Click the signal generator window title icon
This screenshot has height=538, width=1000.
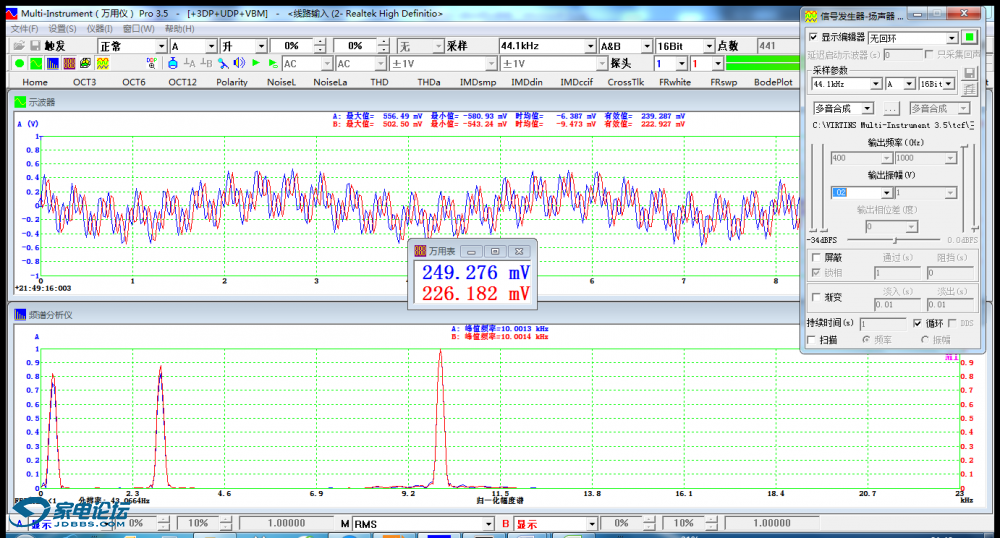pos(811,15)
